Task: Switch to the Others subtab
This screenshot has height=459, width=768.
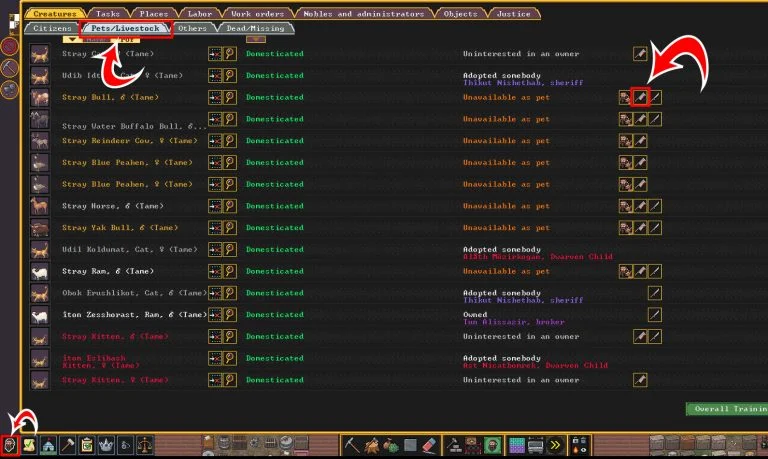Action: tap(192, 28)
